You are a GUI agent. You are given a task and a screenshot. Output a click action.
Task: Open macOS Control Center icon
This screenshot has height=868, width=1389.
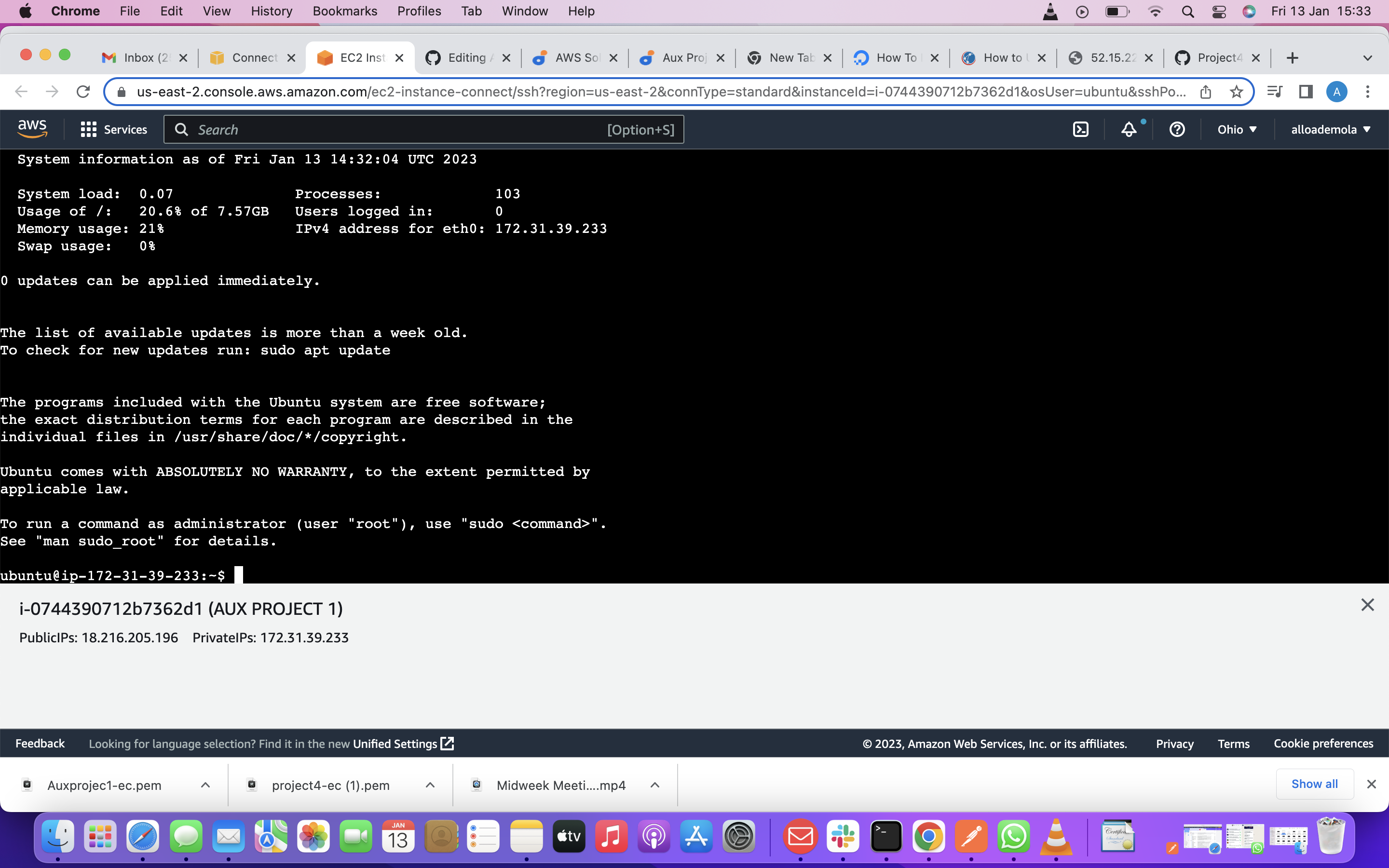tap(1219, 12)
